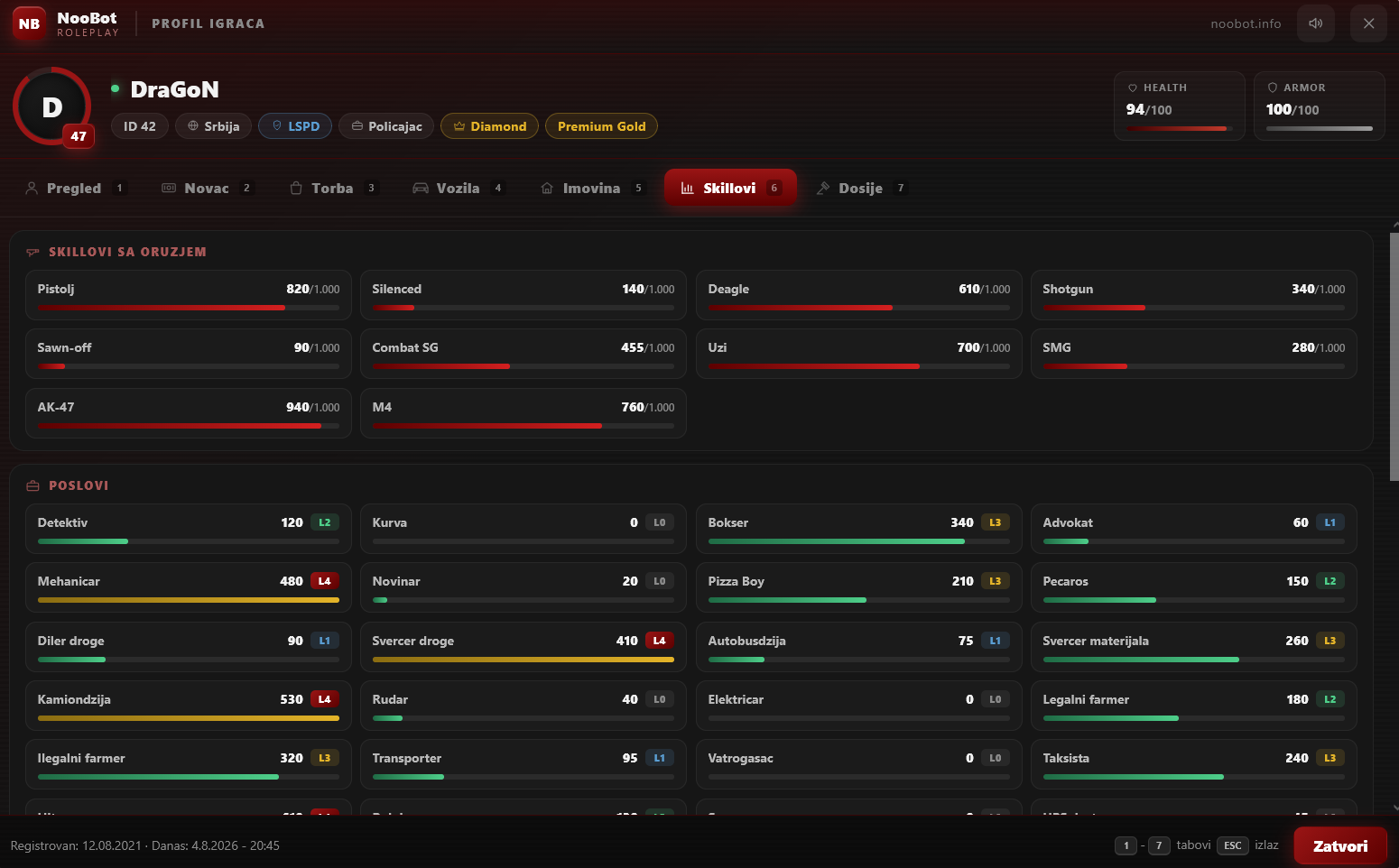Click the shield icon on LSPD badge
The image size is (1399, 868).
pyautogui.click(x=277, y=126)
